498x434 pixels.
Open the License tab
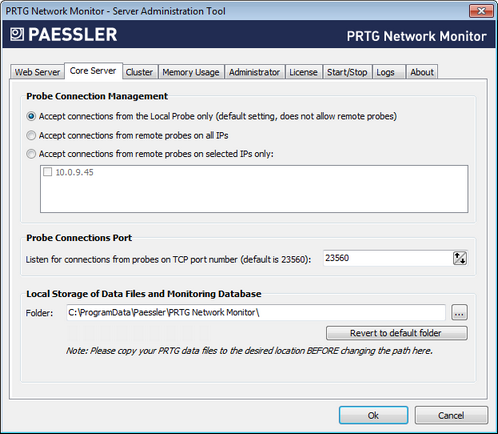coord(303,72)
